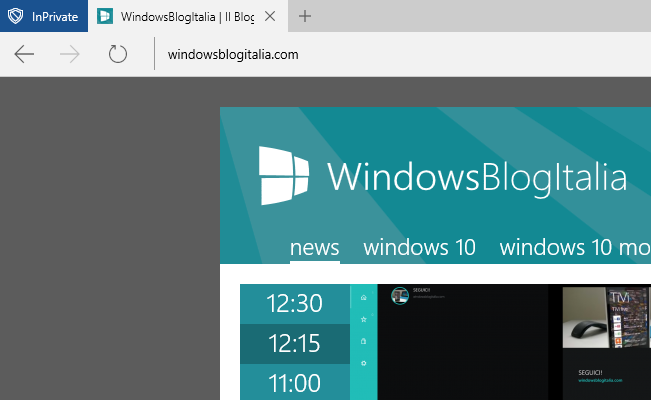Click the bag icon in article image
This screenshot has height=400, width=651.
point(364,341)
